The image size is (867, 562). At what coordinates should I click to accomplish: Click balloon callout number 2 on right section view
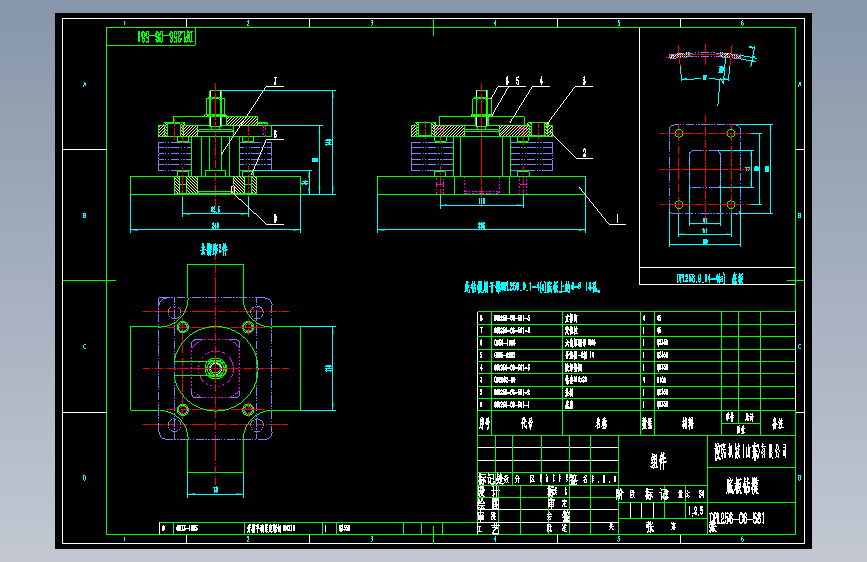pos(584,153)
